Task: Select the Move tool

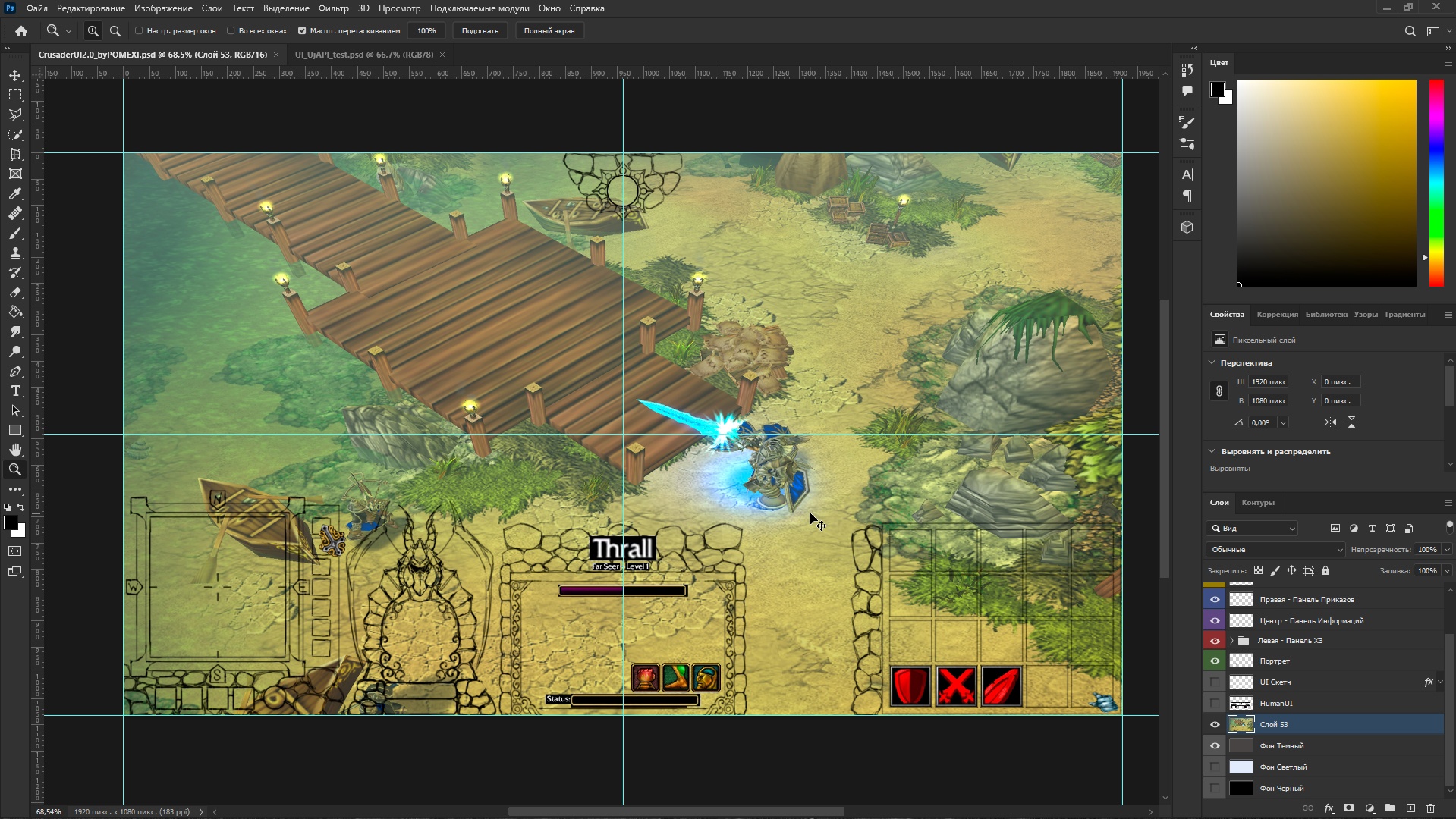Action: click(x=15, y=75)
